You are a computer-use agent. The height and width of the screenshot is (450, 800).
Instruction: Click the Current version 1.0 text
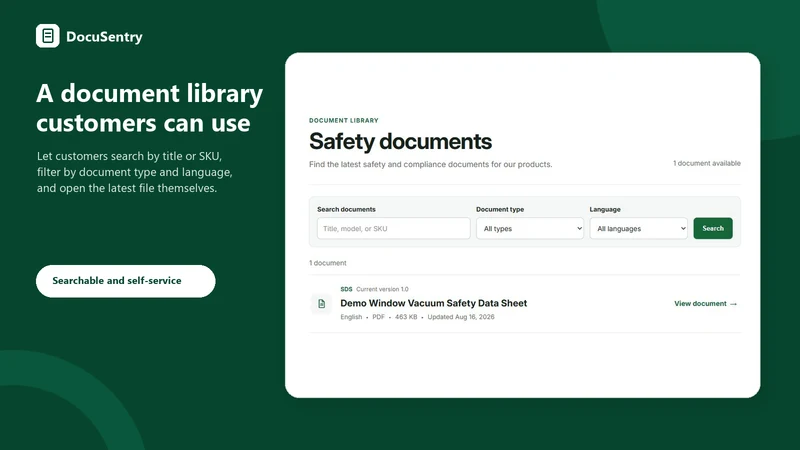coord(382,289)
